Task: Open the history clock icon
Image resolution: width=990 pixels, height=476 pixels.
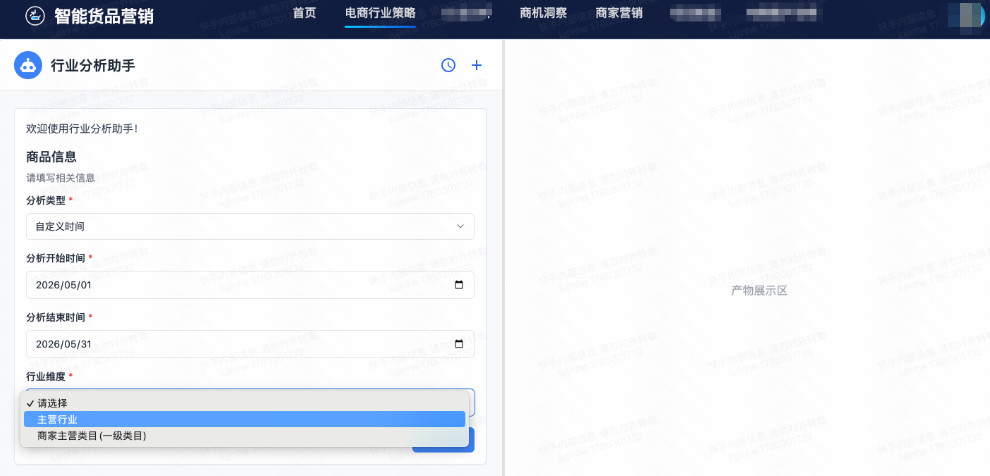Action: point(448,65)
